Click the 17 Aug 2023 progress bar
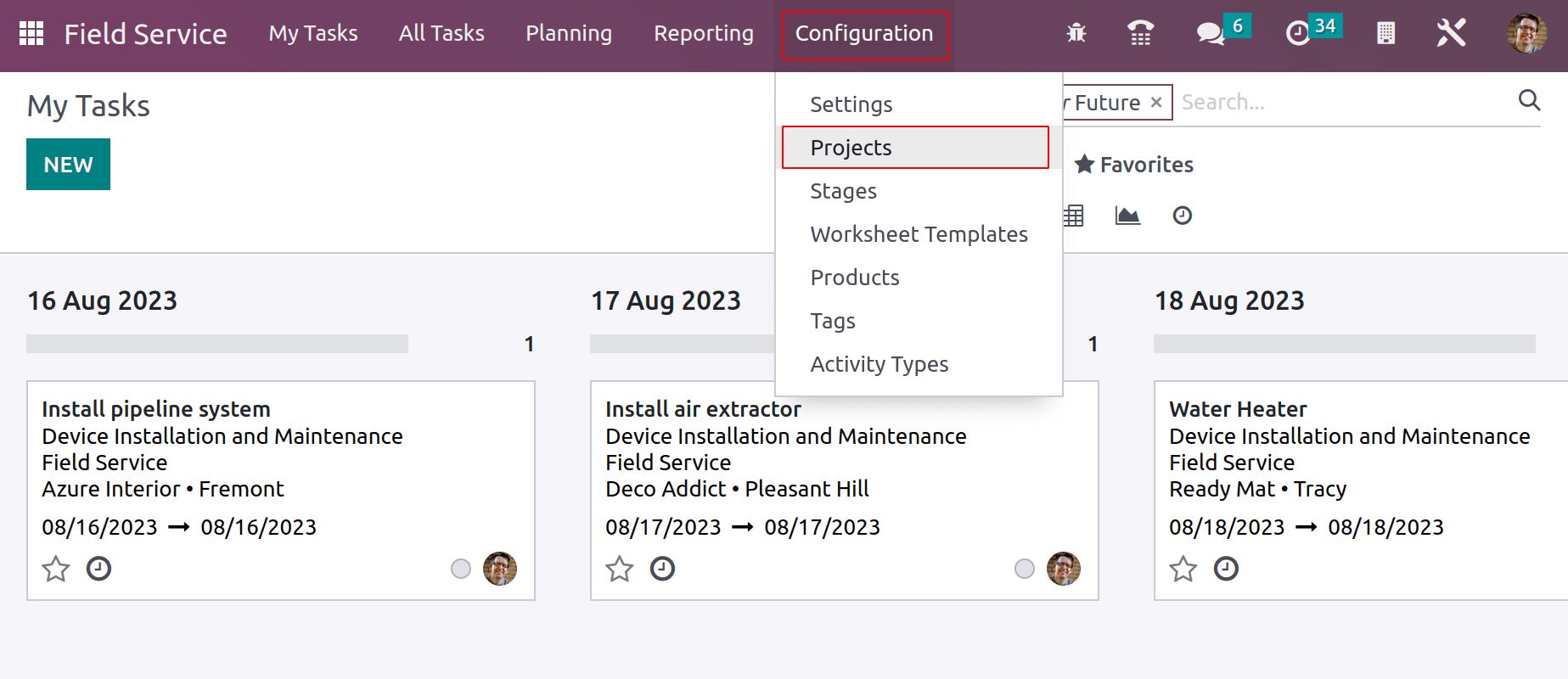Viewport: 1568px width, 679px height. tap(683, 344)
